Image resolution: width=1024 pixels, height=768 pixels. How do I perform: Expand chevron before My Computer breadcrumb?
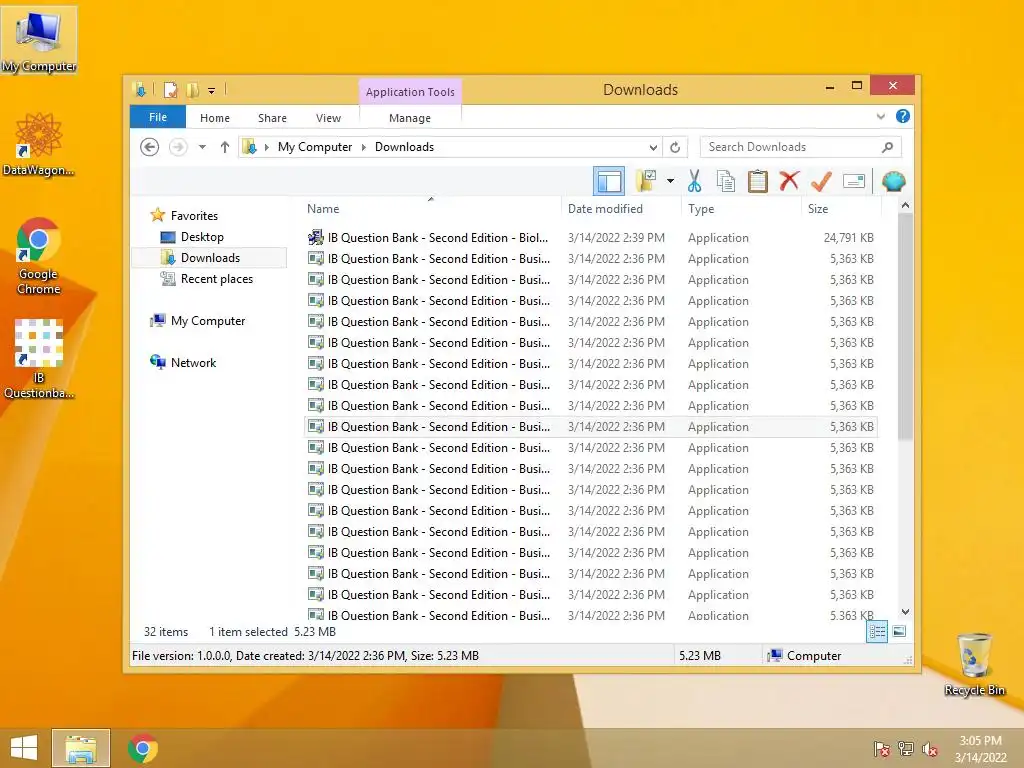tap(266, 147)
